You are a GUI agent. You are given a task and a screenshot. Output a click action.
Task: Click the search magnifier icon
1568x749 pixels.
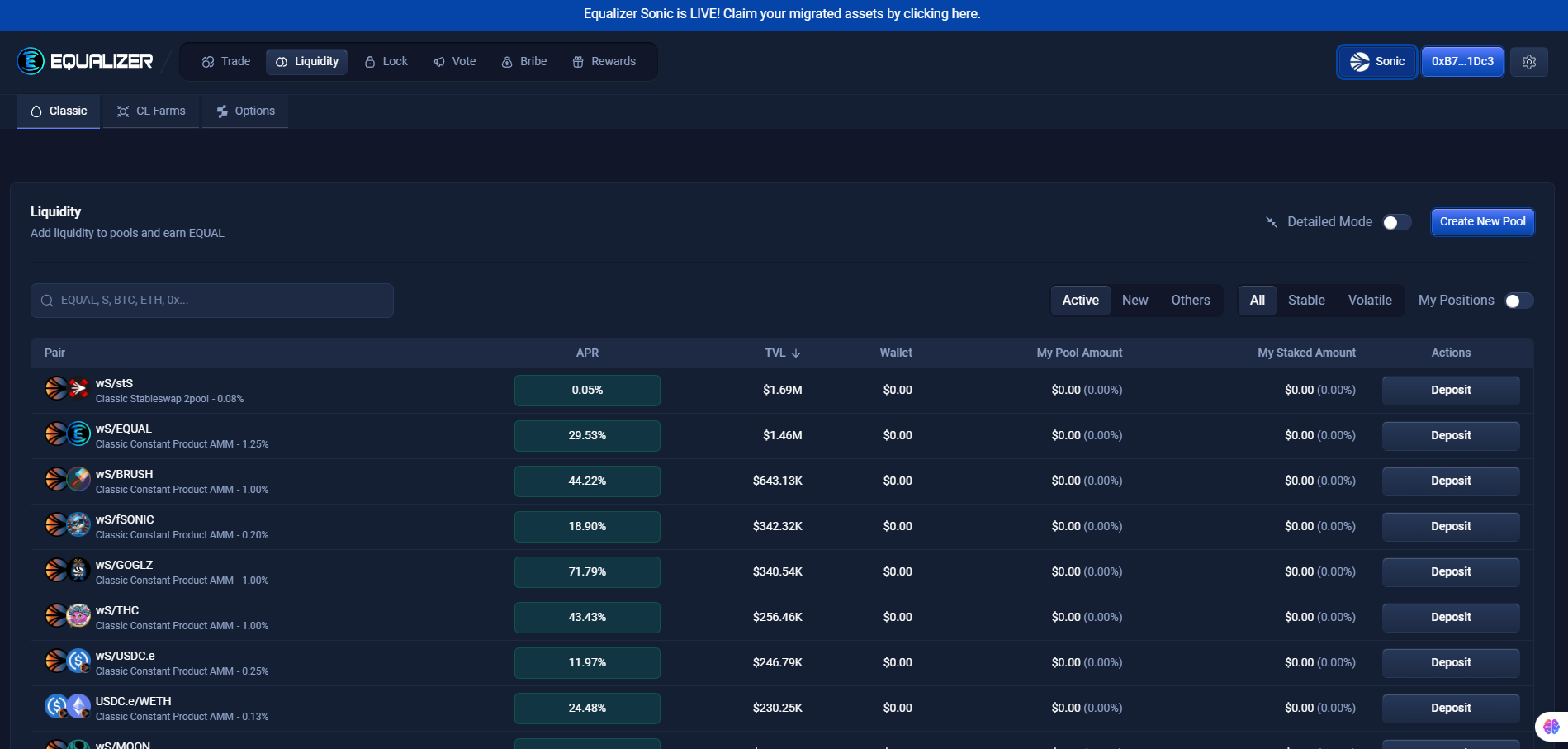pos(47,301)
